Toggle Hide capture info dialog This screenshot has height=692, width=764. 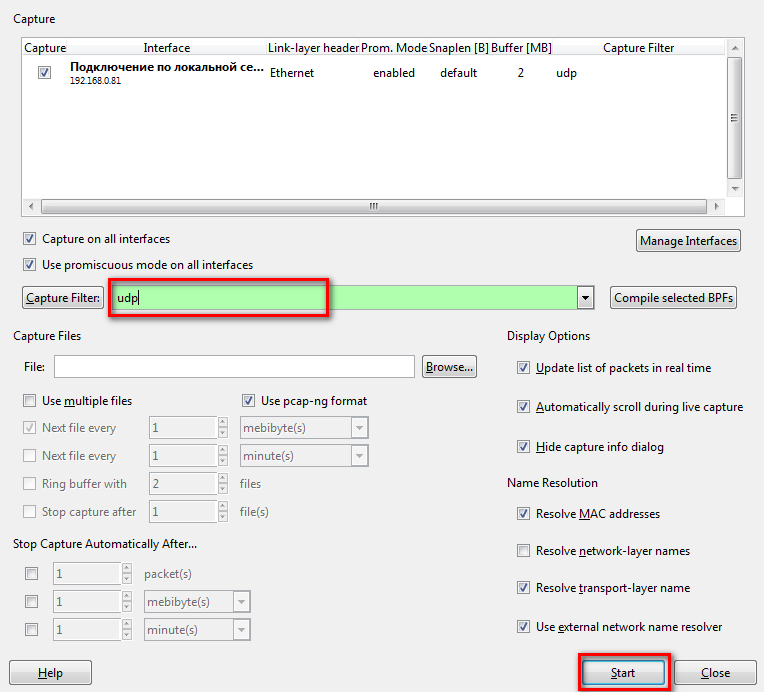pos(523,447)
